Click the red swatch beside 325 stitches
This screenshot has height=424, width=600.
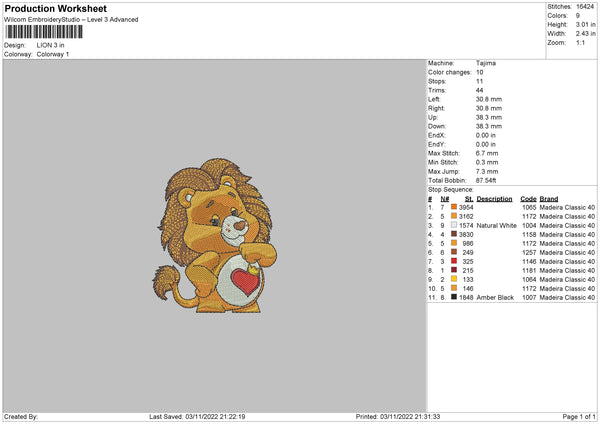(x=454, y=261)
